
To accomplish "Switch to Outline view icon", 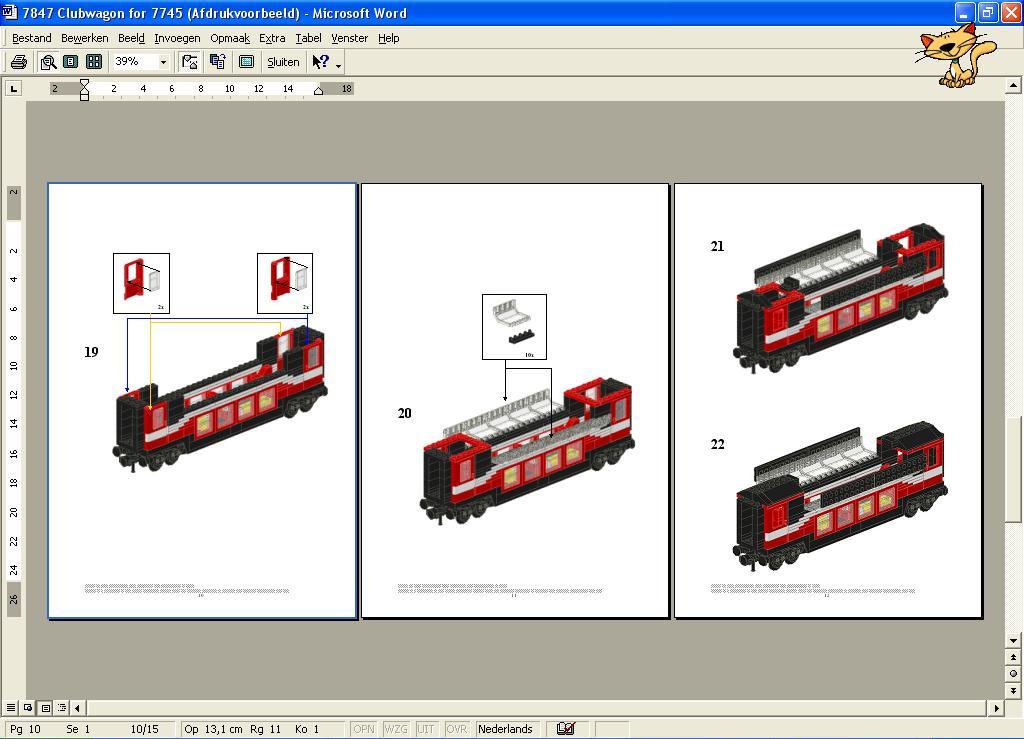I will pos(62,708).
